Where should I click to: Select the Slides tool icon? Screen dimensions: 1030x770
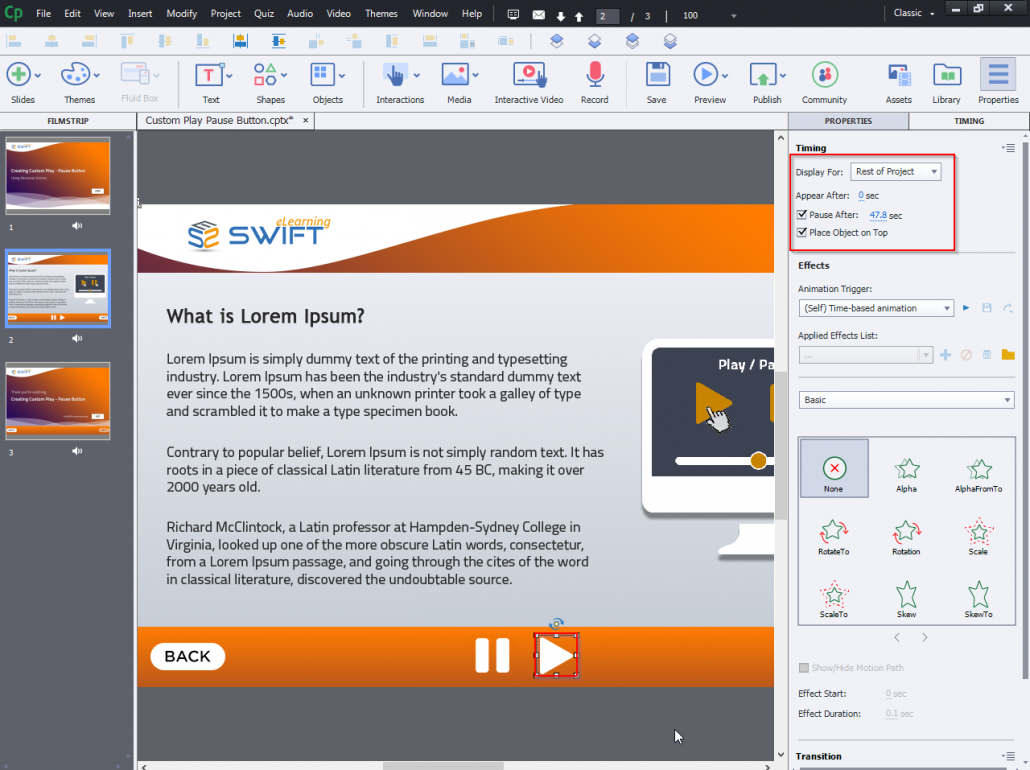click(20, 74)
